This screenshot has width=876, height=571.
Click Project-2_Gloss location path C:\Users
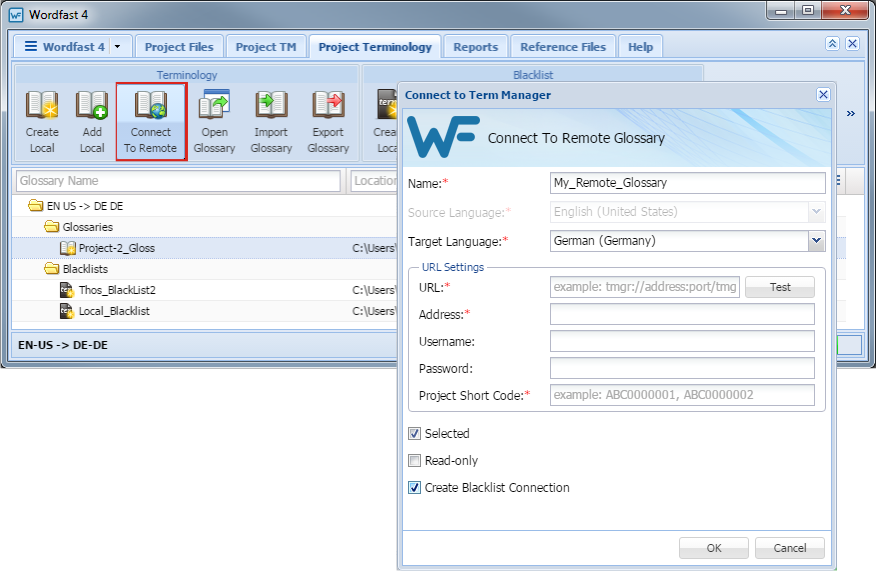tap(374, 248)
